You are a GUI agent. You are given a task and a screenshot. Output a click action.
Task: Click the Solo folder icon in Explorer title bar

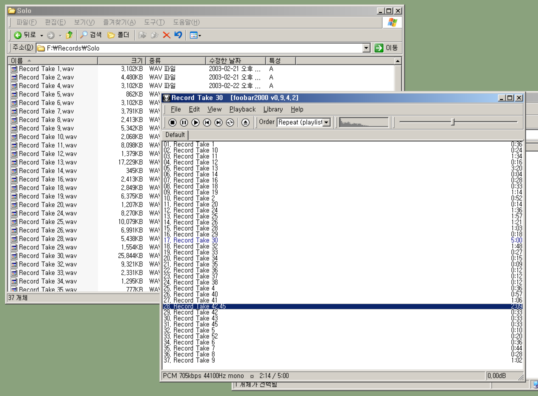12,11
